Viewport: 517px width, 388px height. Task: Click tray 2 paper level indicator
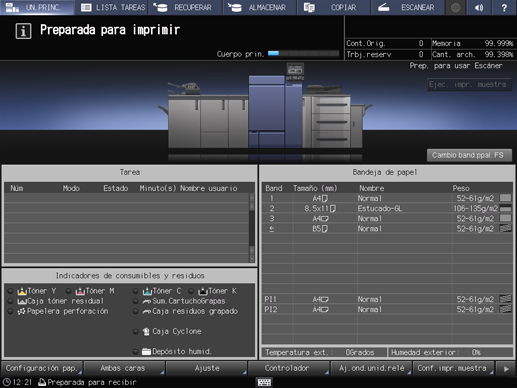(505, 209)
